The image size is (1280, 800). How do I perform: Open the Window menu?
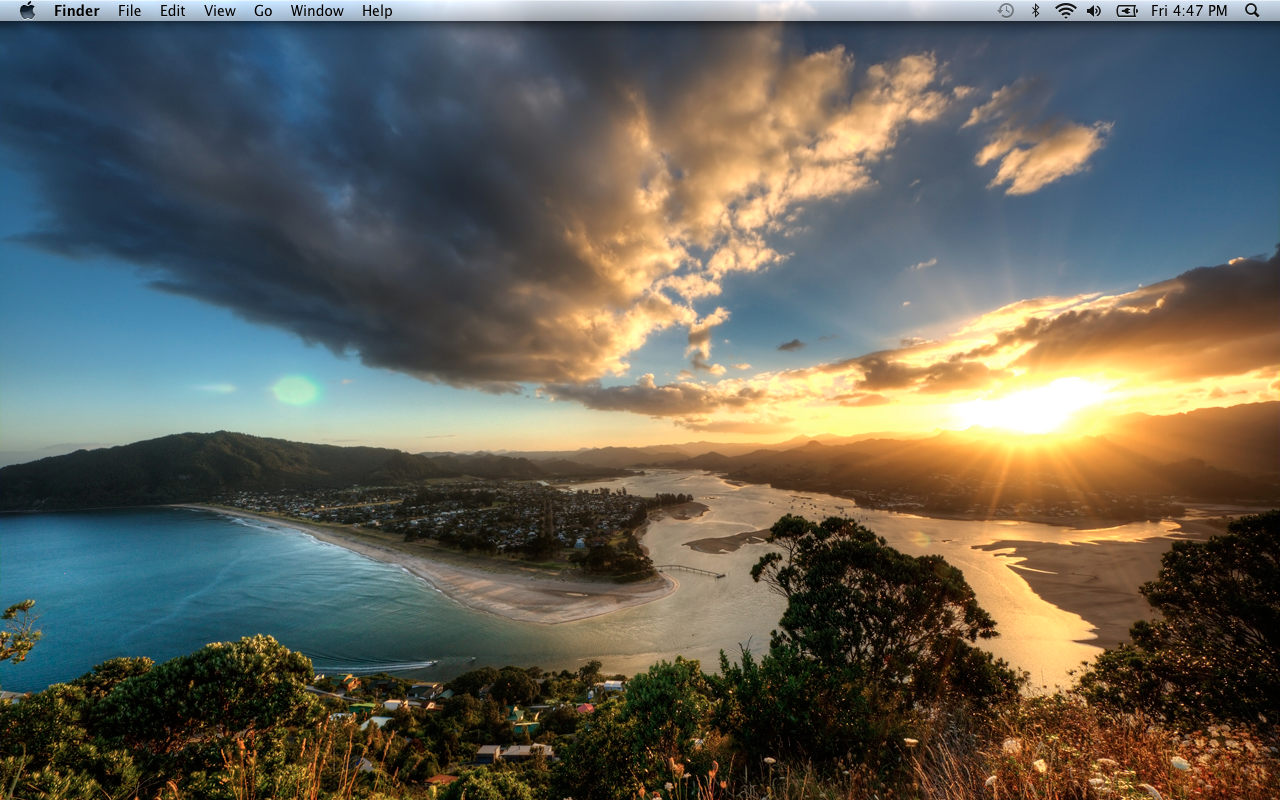(317, 11)
